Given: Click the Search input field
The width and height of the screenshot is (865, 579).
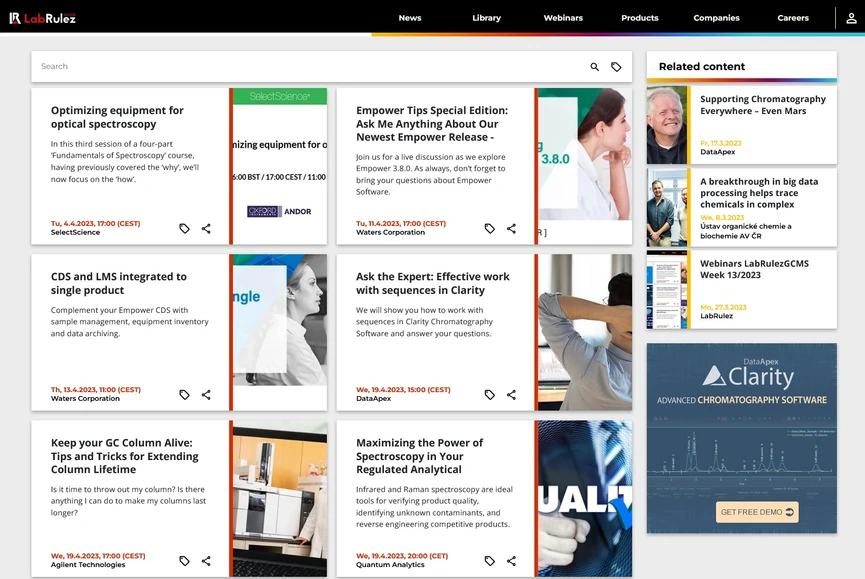Looking at the screenshot, I should coord(309,67).
